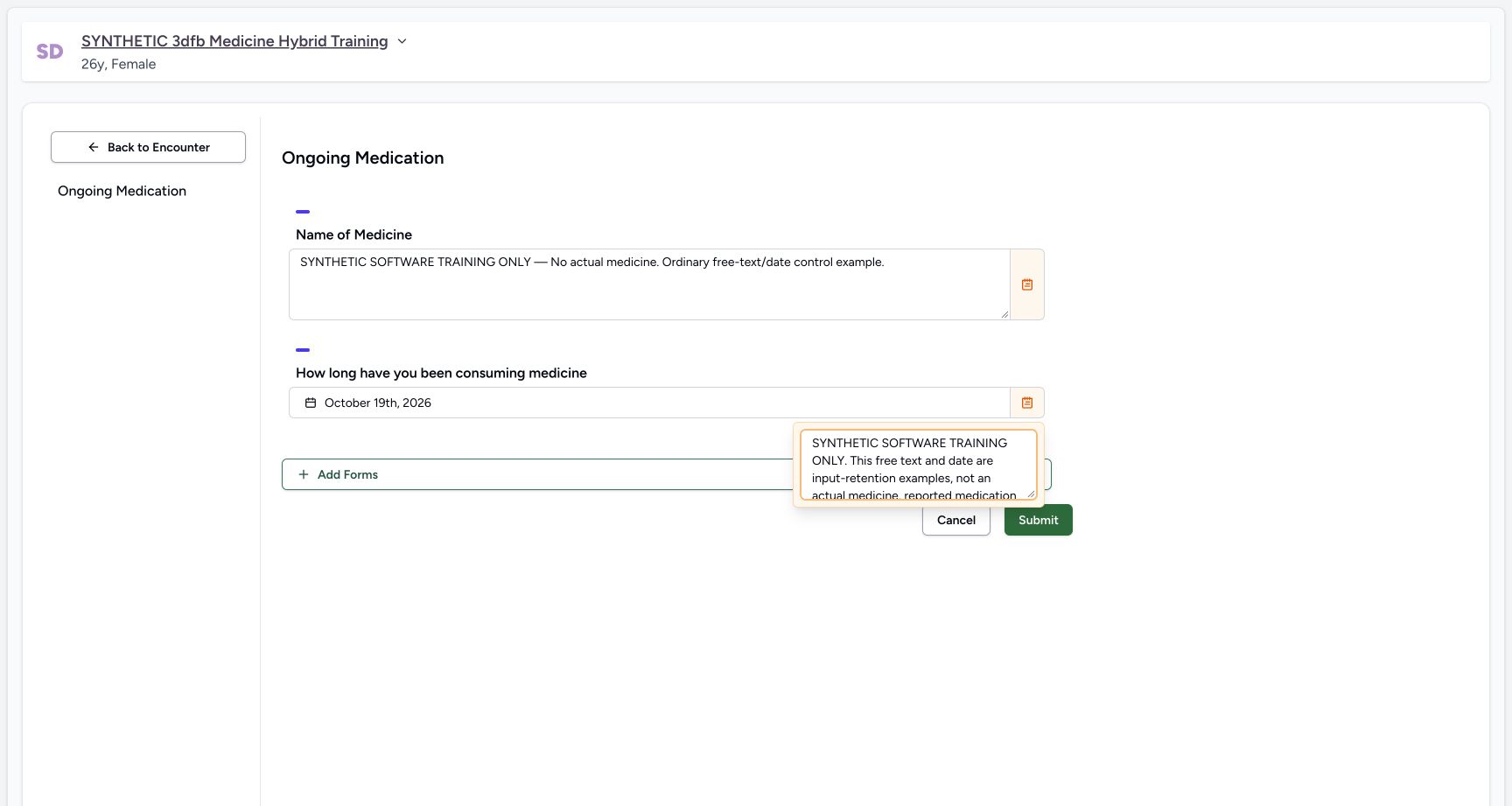This screenshot has height=806, width=1512.
Task: Click the notes icon beside the date field
Action: pos(1027,403)
